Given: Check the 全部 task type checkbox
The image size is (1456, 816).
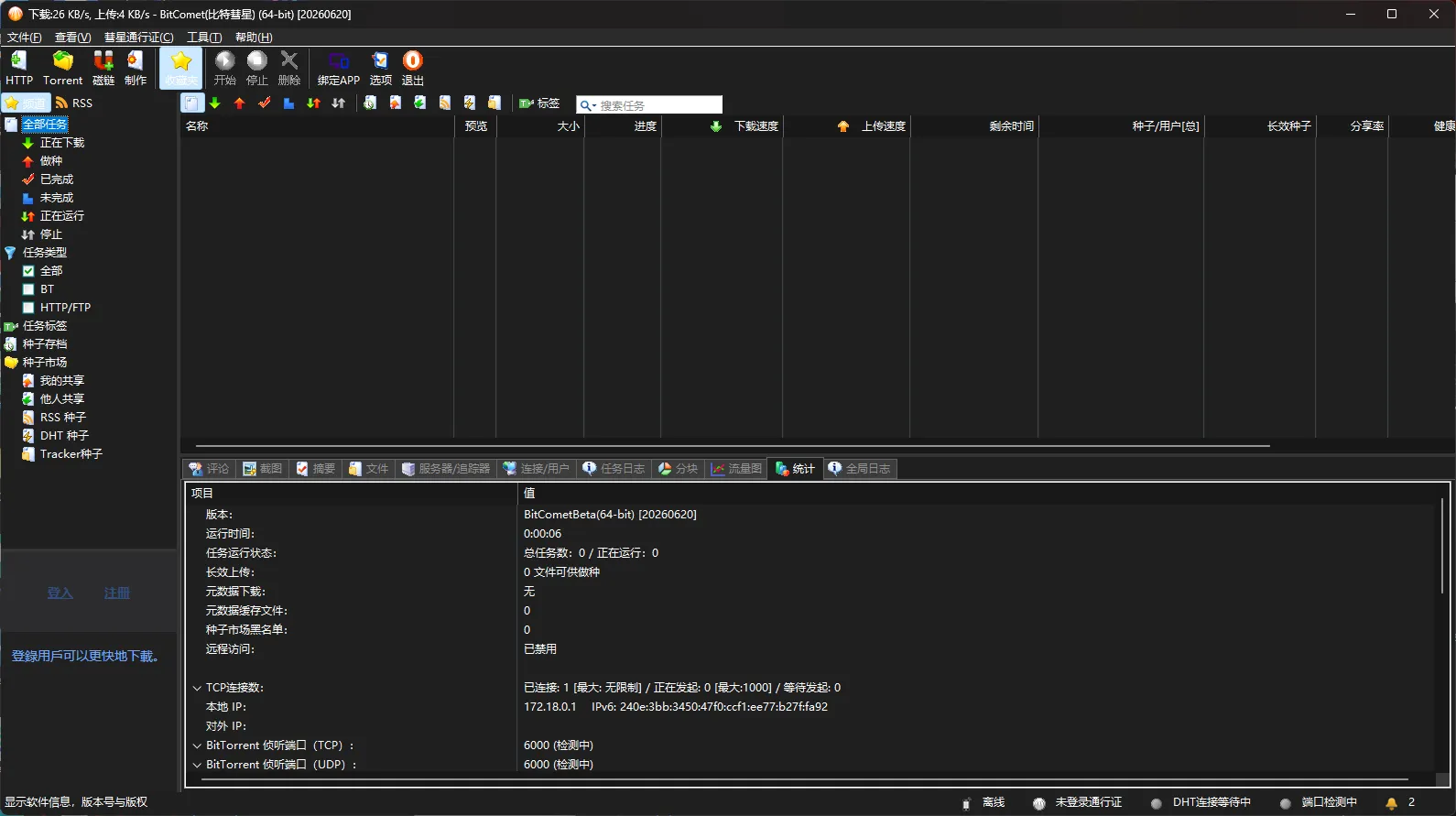Looking at the screenshot, I should pyautogui.click(x=28, y=271).
